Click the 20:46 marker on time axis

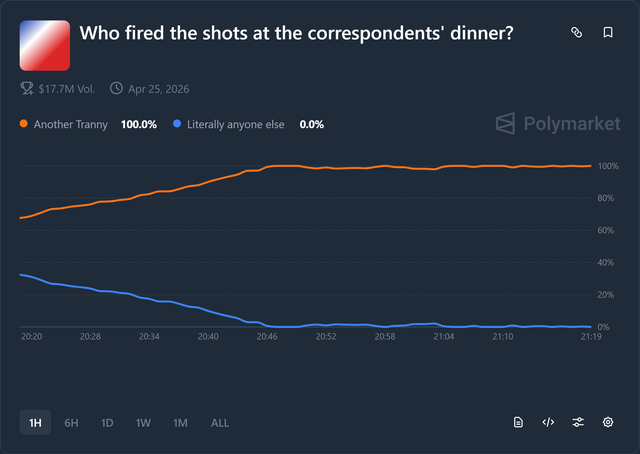pos(267,337)
